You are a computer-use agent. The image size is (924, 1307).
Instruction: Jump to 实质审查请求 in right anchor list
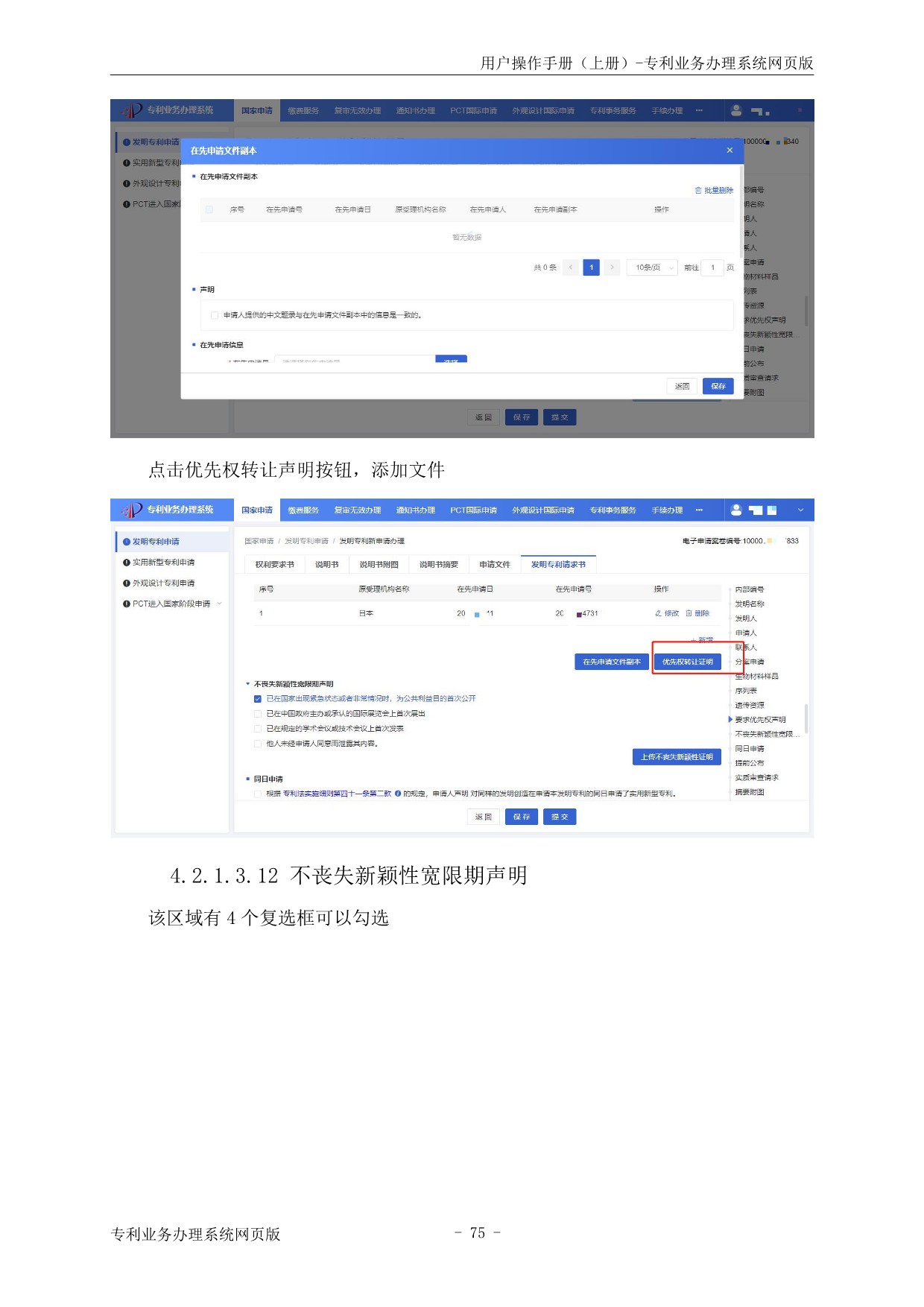756,778
